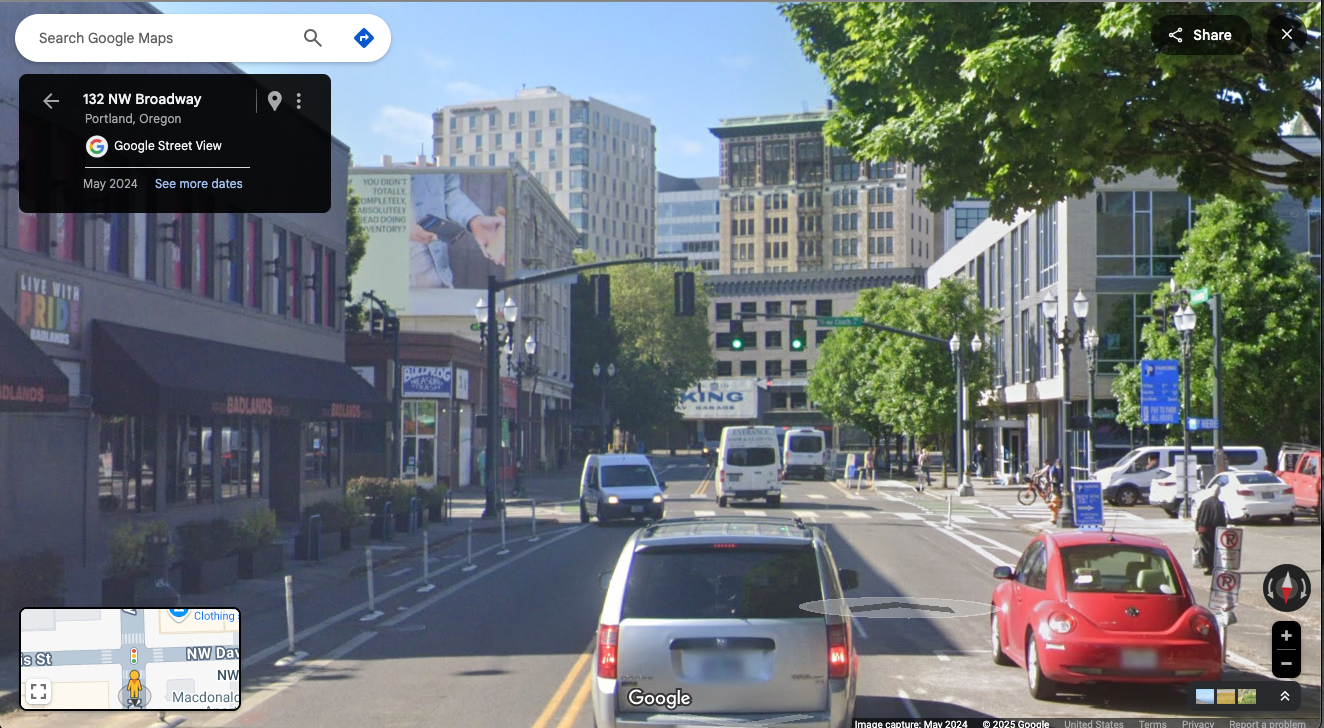Image resolution: width=1324 pixels, height=728 pixels.
Task: Reset view north using the compass needle
Action: pos(1286,588)
